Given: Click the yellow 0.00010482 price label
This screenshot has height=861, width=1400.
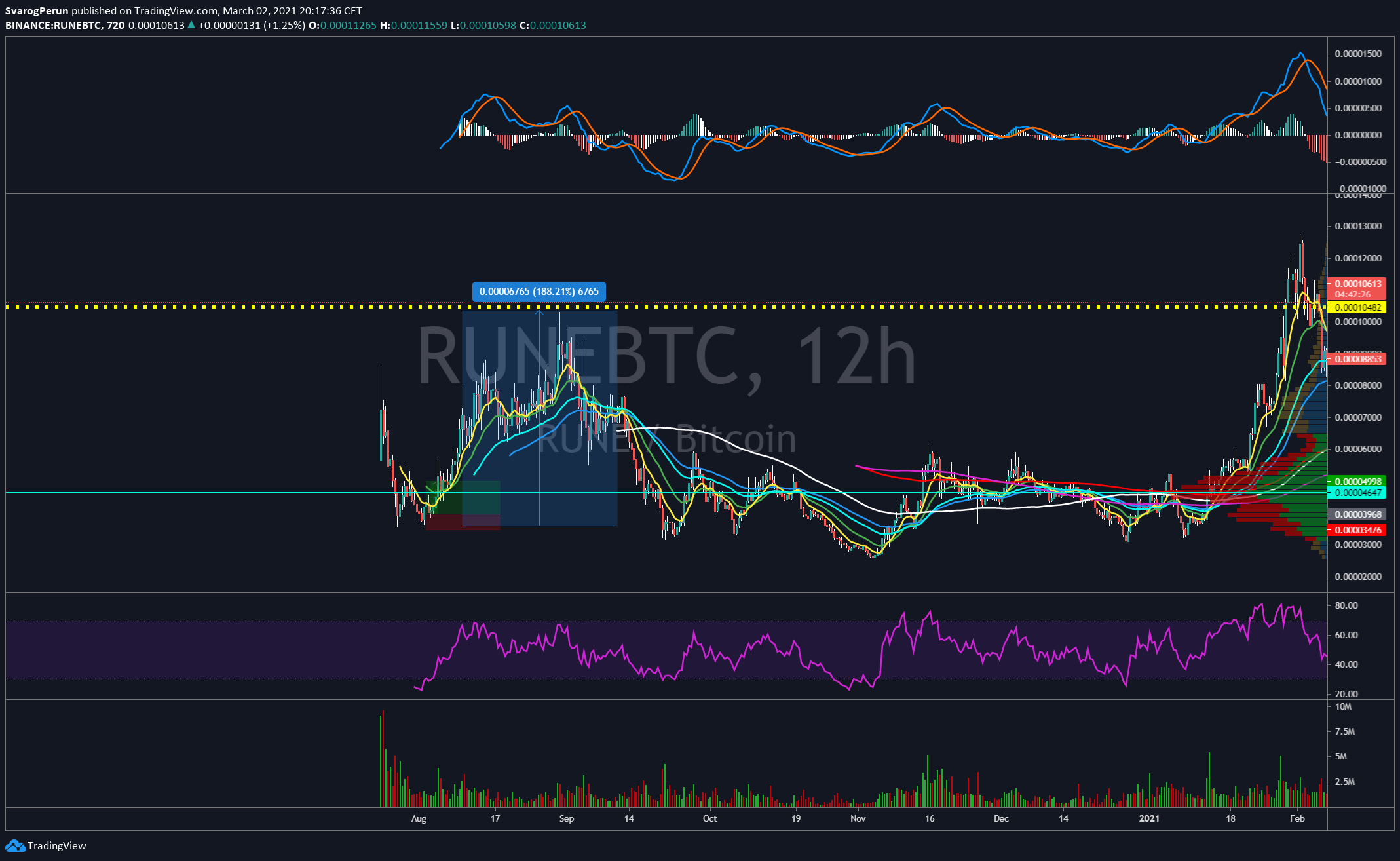Looking at the screenshot, I should (1358, 307).
